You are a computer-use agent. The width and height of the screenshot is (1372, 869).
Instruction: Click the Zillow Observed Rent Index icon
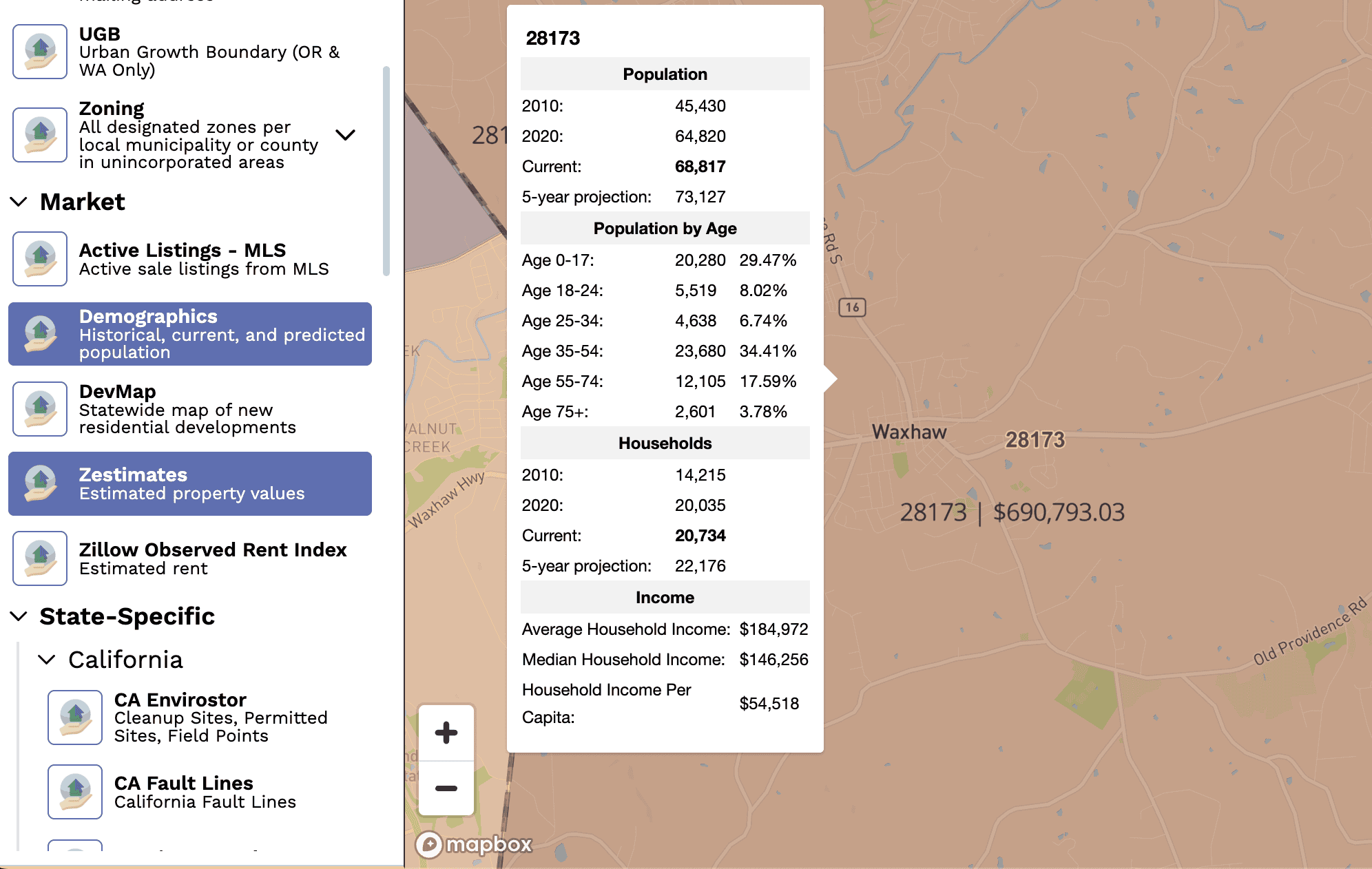(x=40, y=558)
